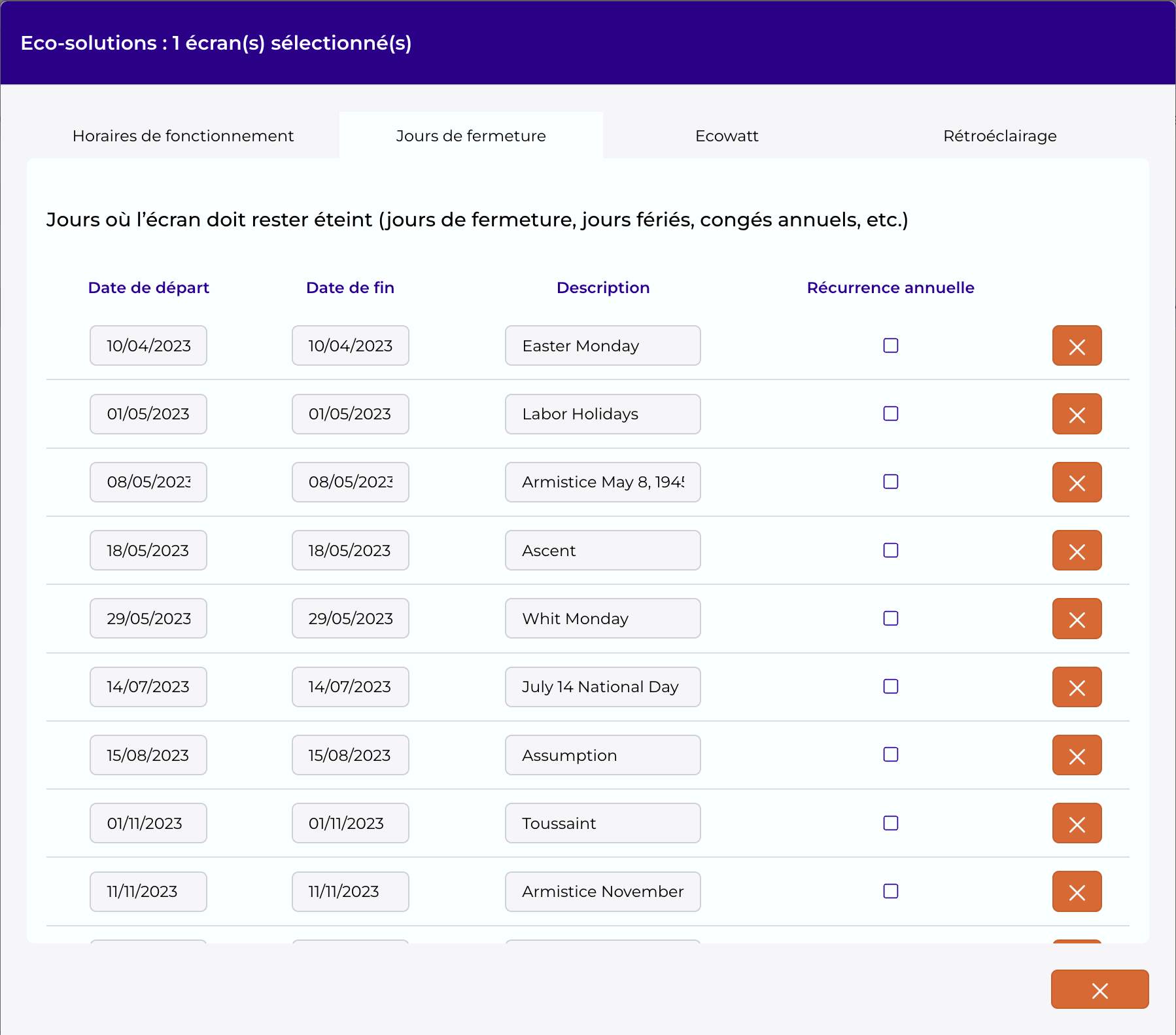This screenshot has height=1035, width=1176.
Task: Remove the Toussaint entry
Action: click(1077, 823)
